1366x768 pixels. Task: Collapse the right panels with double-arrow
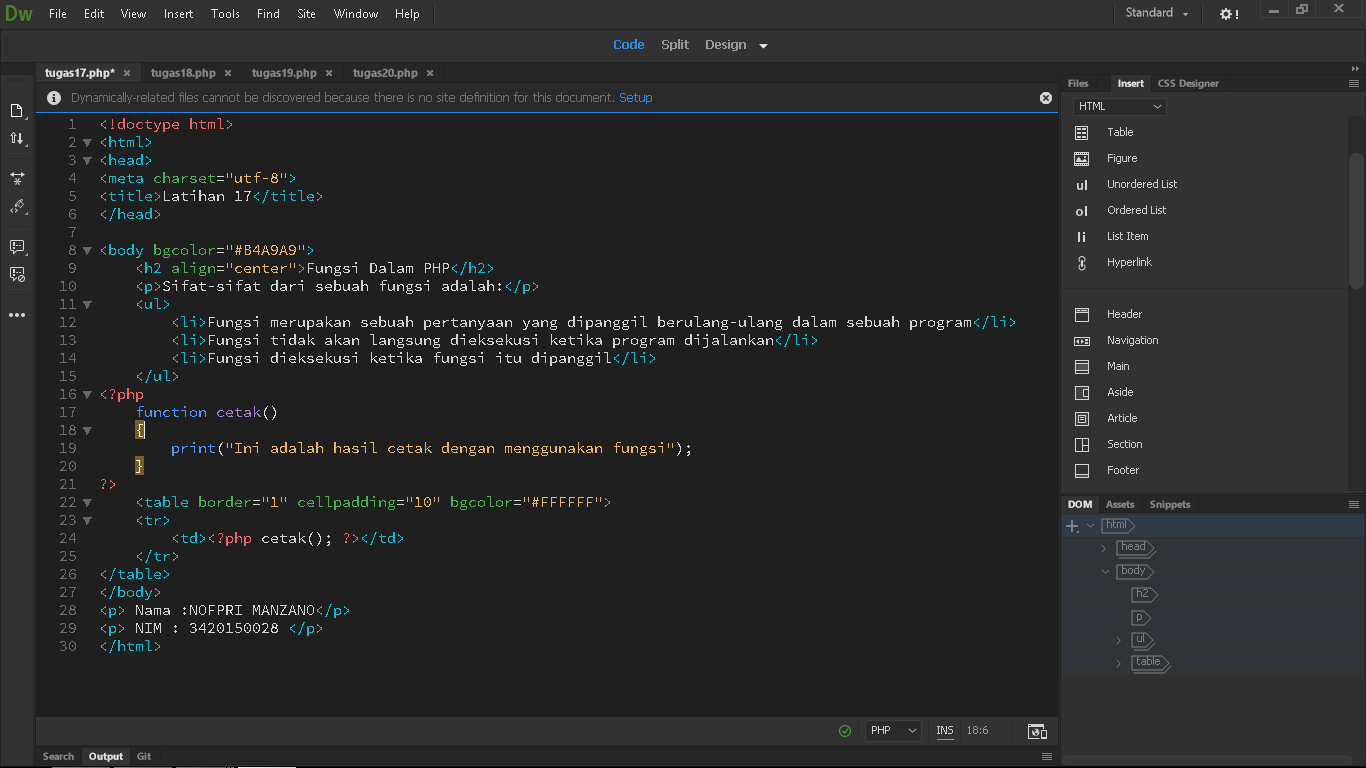point(1354,69)
